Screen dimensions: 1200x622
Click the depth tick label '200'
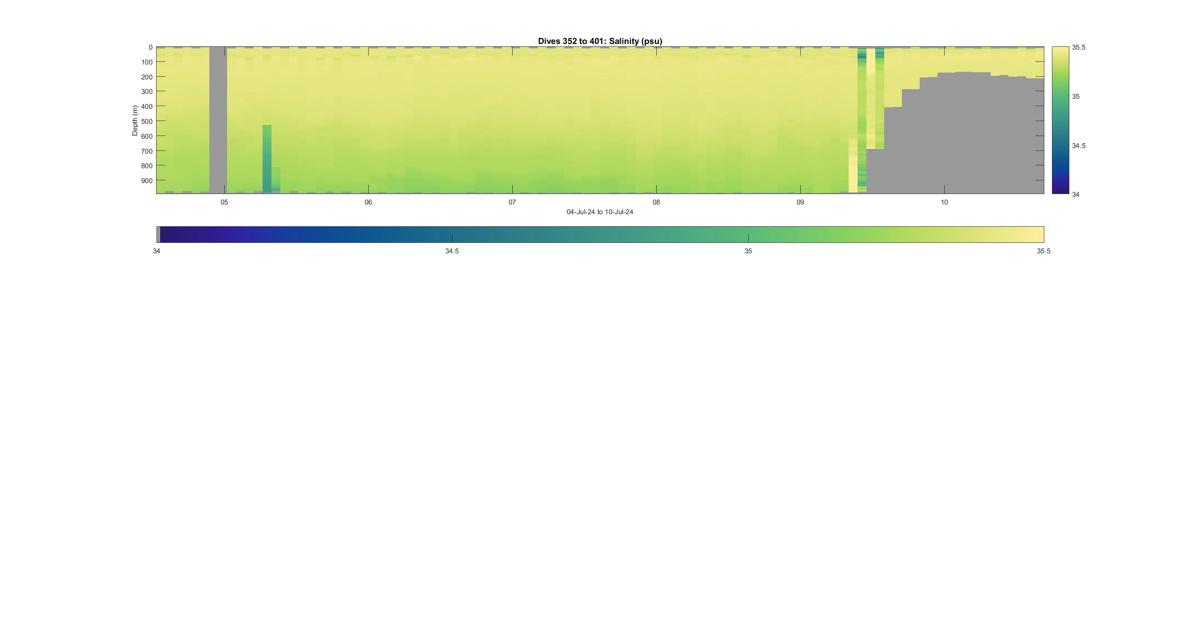[x=146, y=77]
